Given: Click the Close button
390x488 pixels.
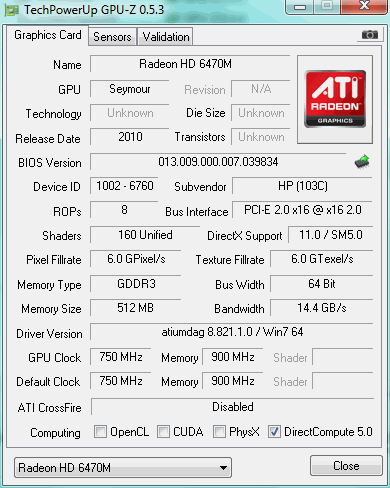Looking at the screenshot, I should (346, 466).
